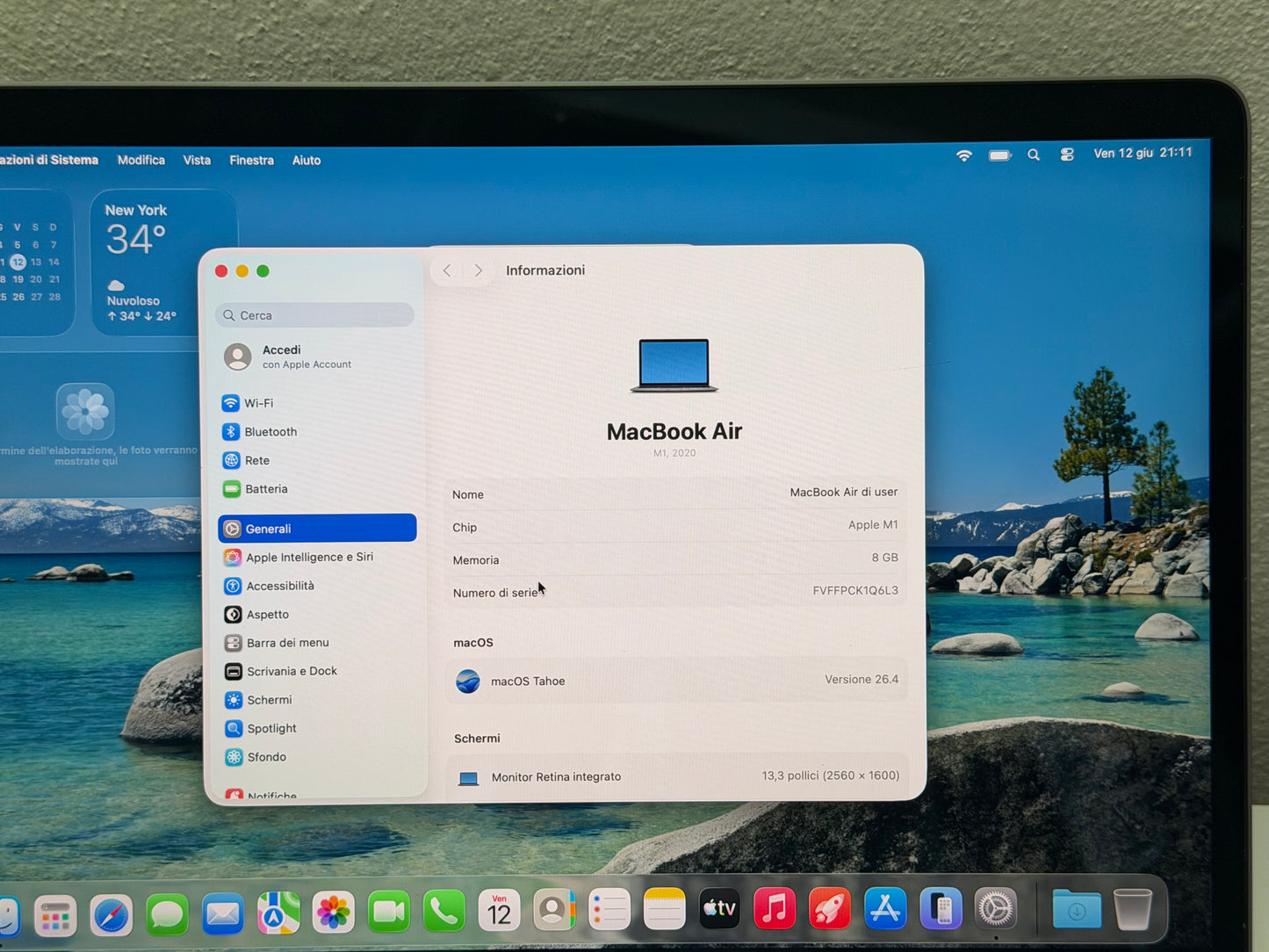Open Mail from the Dock

point(223,915)
